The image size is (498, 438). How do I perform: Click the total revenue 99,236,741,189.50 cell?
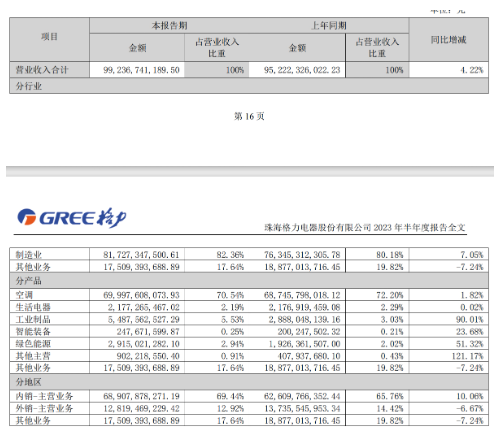pos(141,70)
